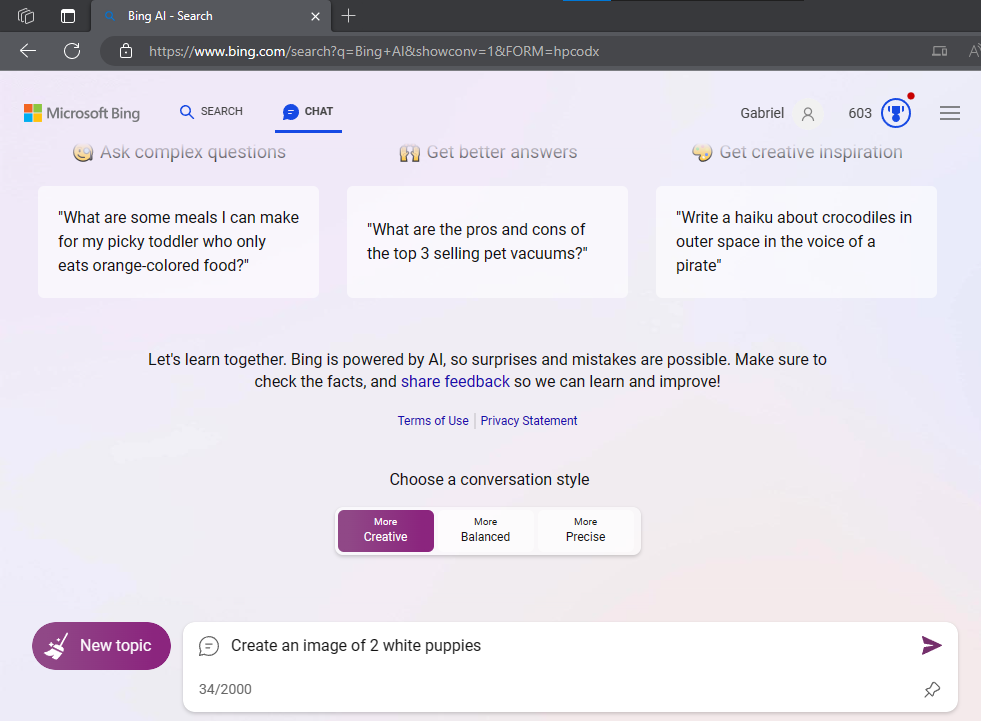Open rewards points 603
981x721 pixels.
(x=860, y=113)
